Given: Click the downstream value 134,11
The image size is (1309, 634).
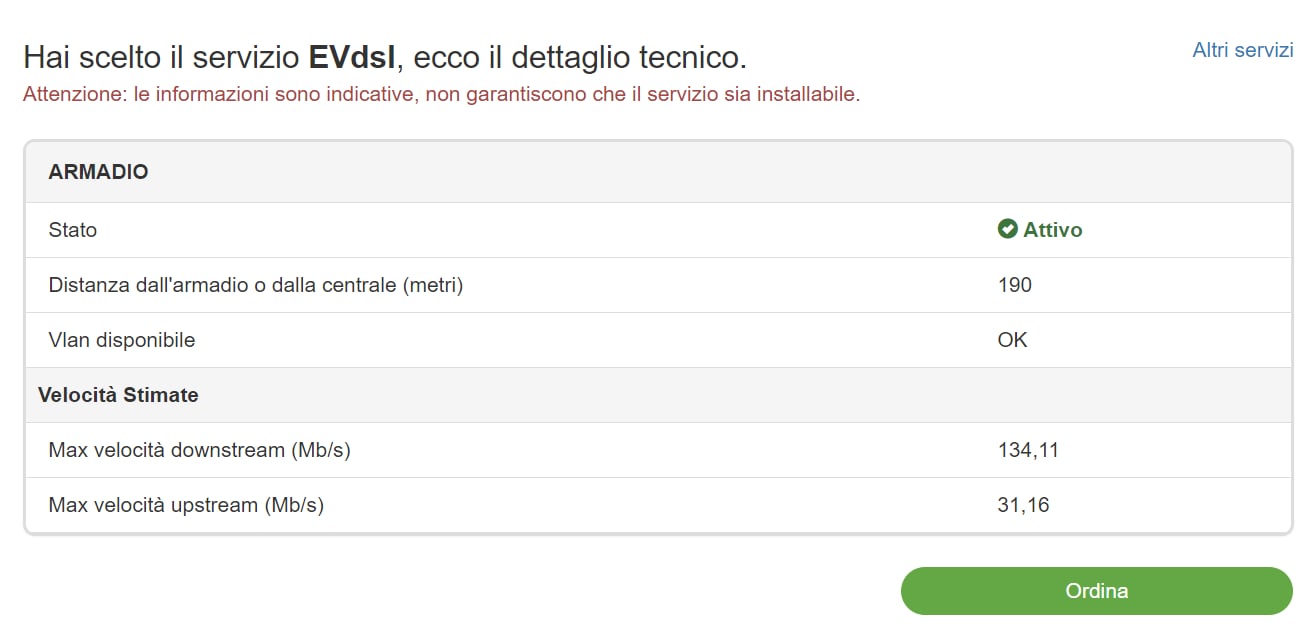Looking at the screenshot, I should click(1028, 450).
